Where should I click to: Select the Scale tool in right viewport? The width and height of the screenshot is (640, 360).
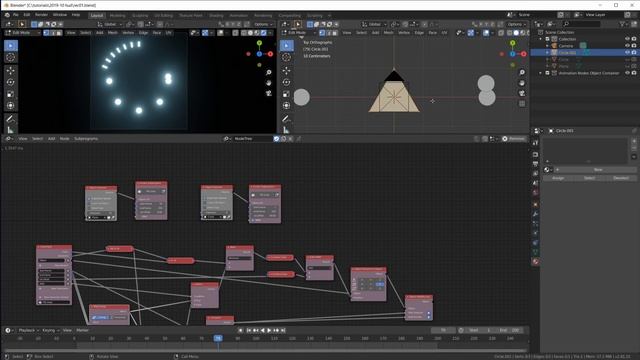(287, 94)
